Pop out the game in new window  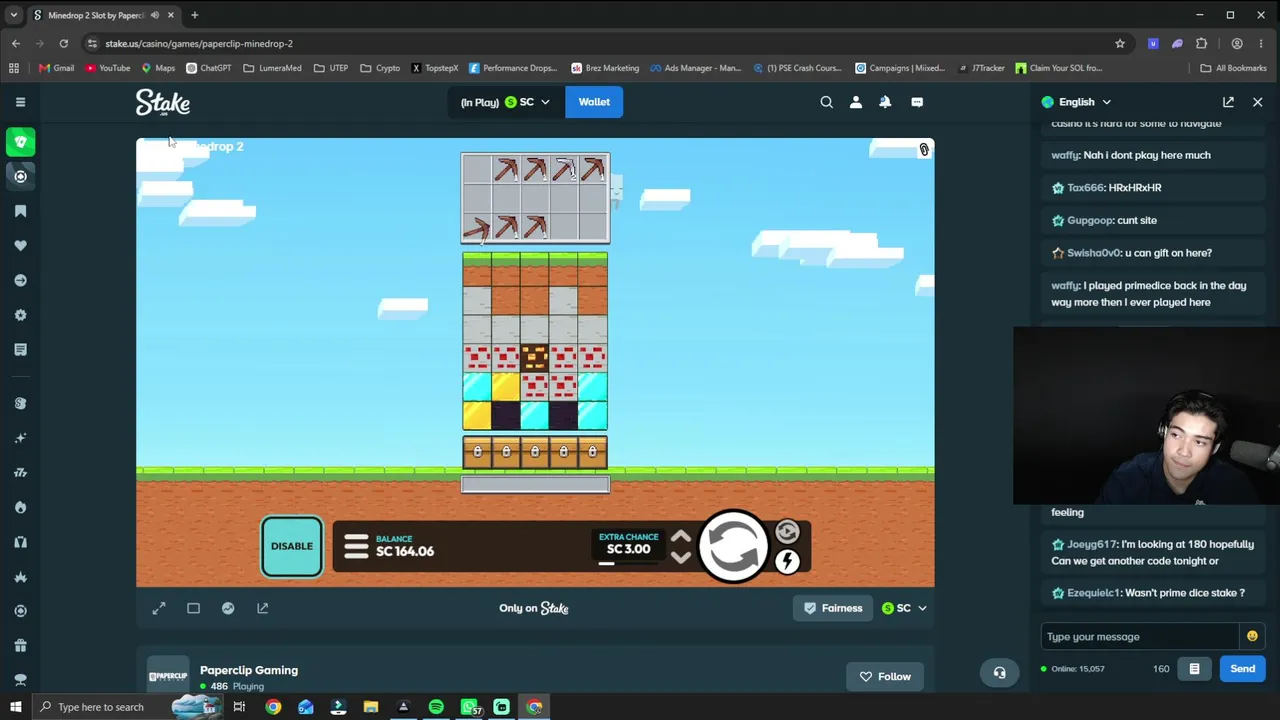tap(262, 608)
